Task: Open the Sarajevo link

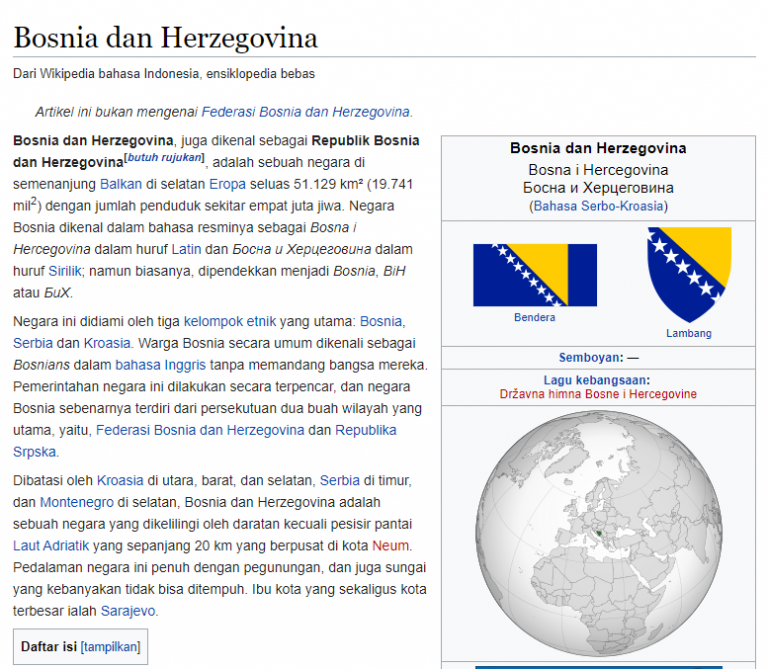Action: coord(128,611)
